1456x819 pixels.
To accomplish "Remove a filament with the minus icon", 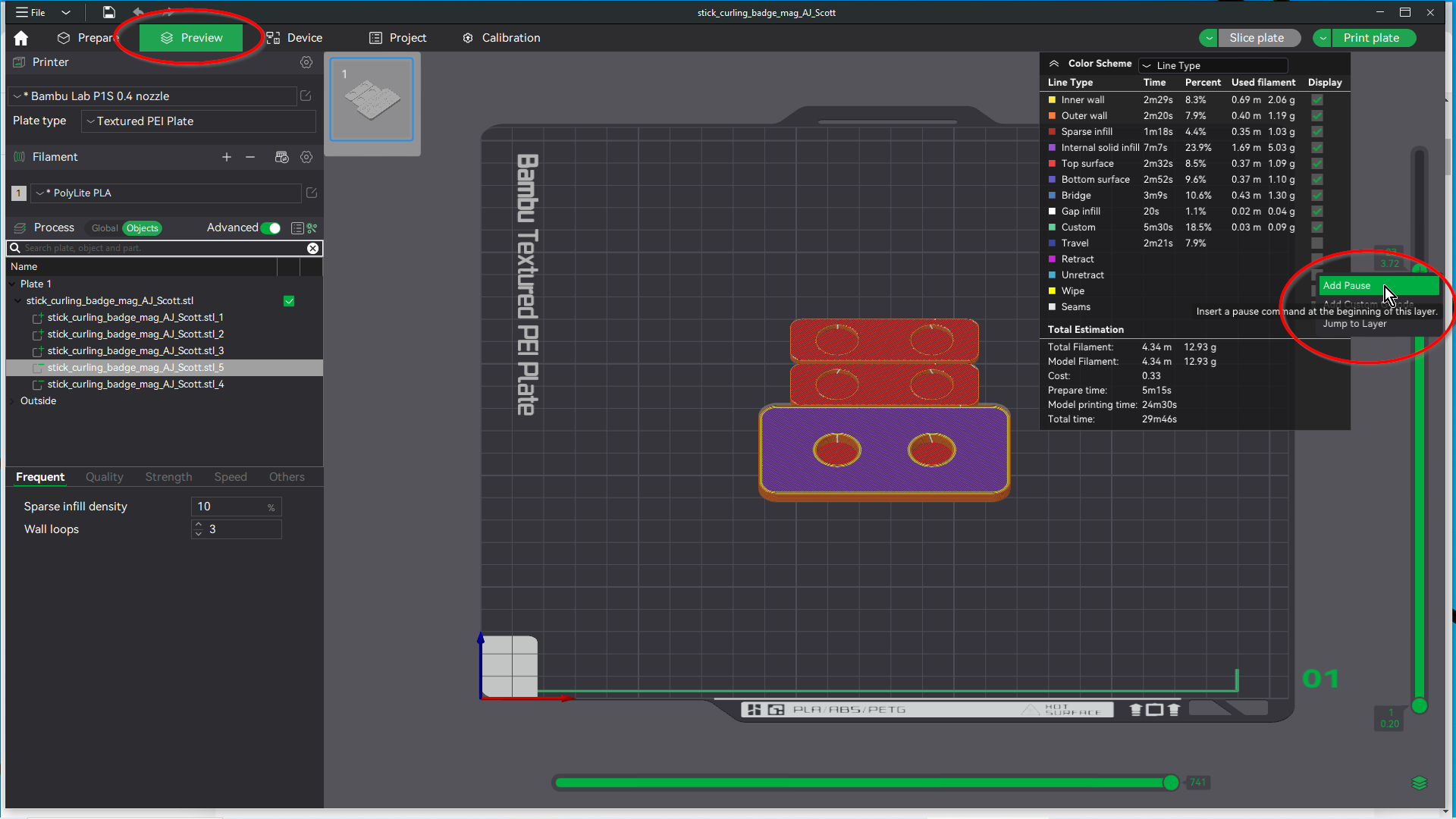I will tap(250, 157).
